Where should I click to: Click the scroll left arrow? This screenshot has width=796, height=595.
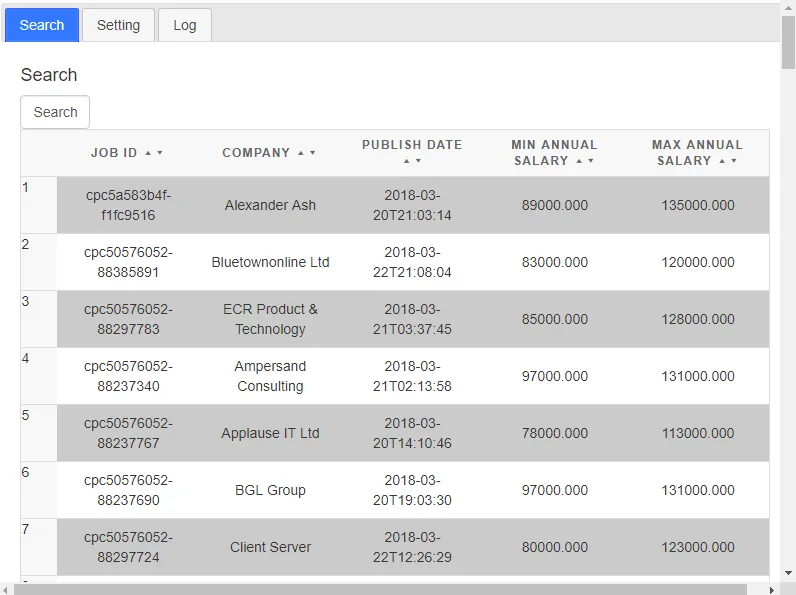click(6, 589)
